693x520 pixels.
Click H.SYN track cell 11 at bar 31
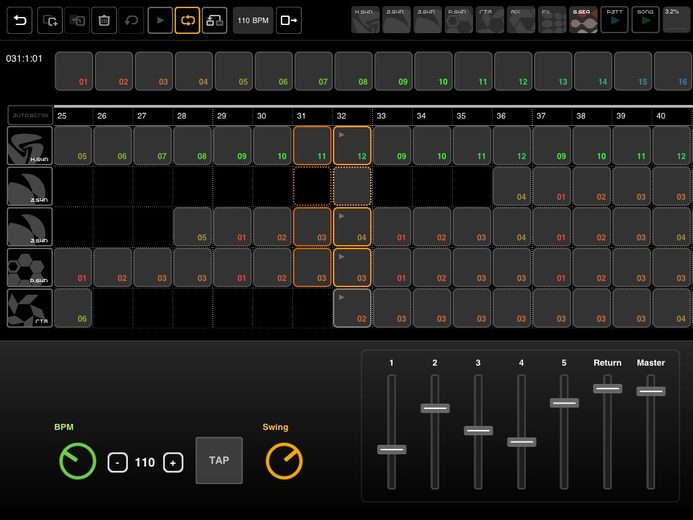(312, 146)
